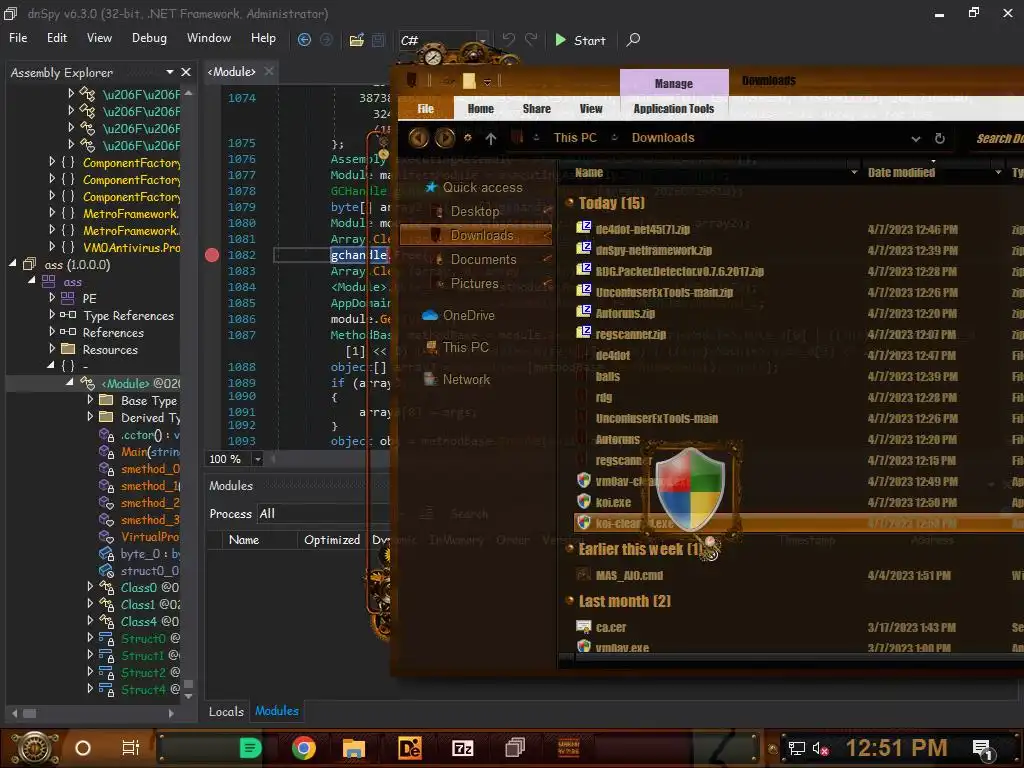Open the 100 % zoom dropdown
Viewport: 1024px width, 768px height.
(x=257, y=459)
